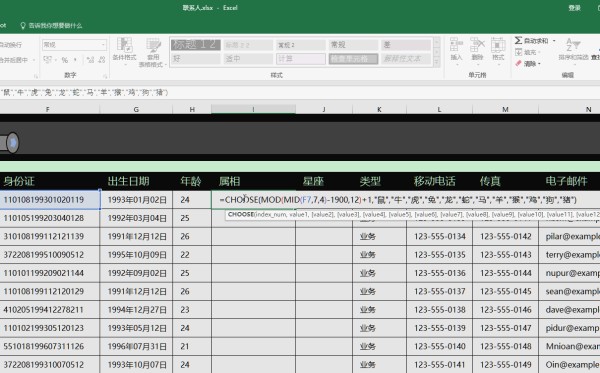Select phone cell 123-555-0137
This screenshot has width=600, height=373.
pos(439,292)
